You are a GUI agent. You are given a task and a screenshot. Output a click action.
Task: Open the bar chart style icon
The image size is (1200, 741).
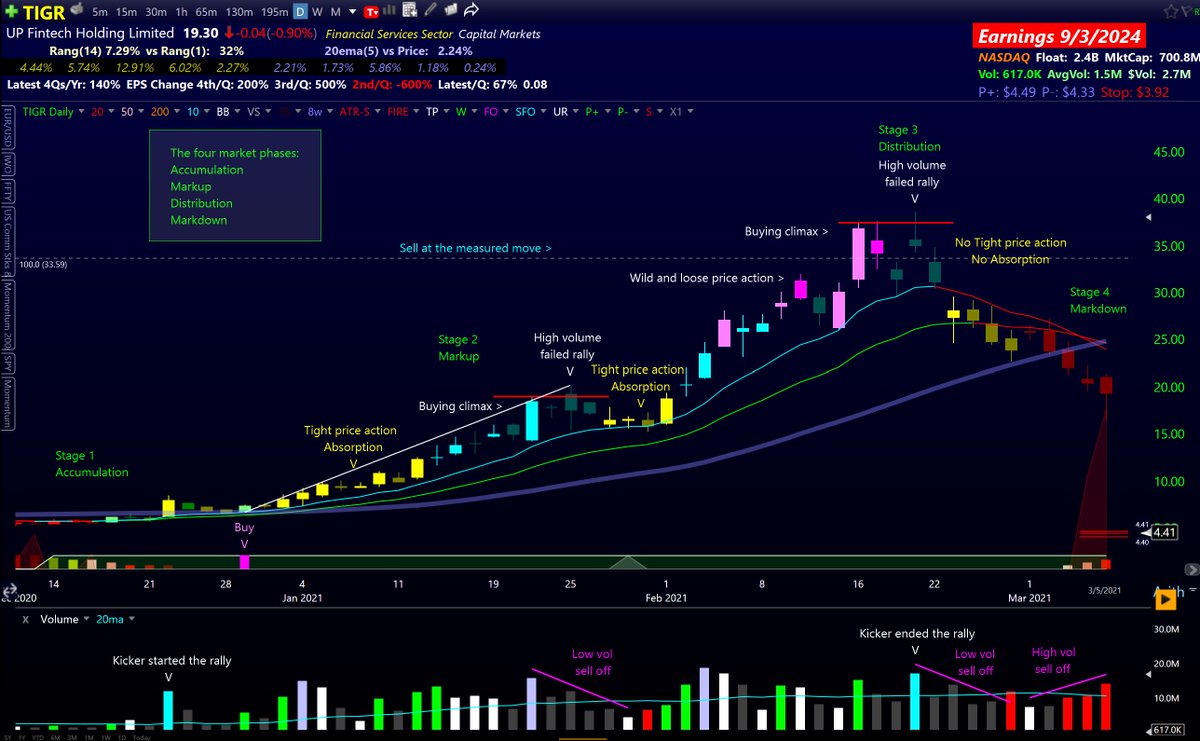[390, 11]
